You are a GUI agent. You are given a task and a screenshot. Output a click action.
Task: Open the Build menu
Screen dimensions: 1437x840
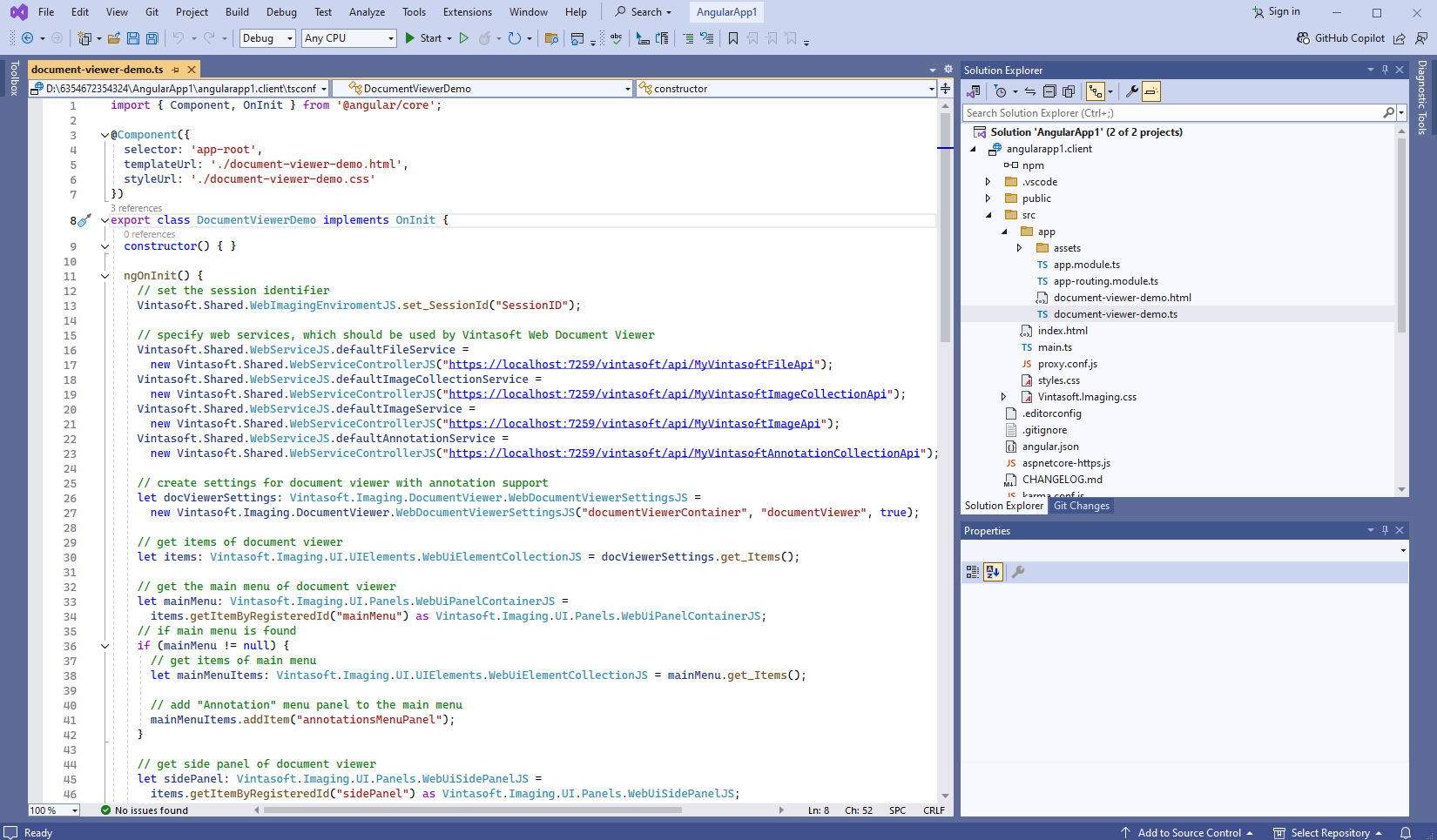237,12
